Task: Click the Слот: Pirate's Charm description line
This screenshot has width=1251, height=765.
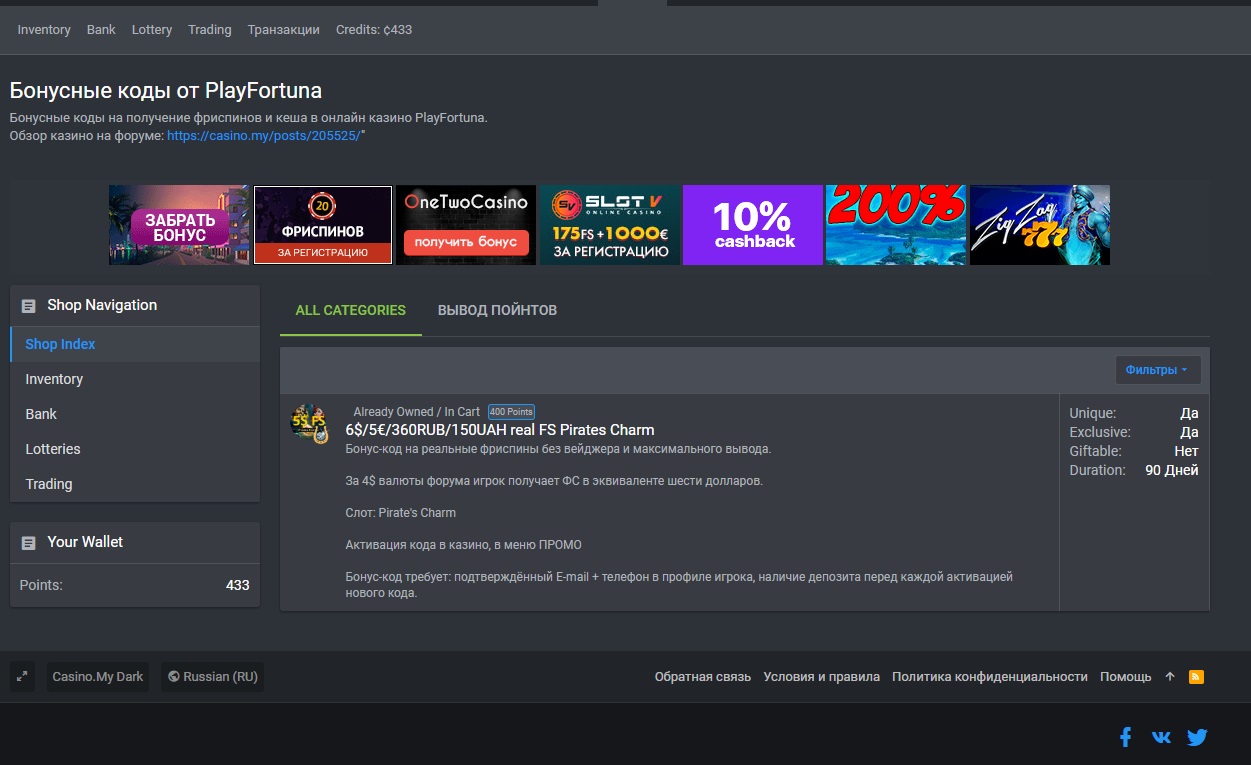Action: (x=401, y=513)
